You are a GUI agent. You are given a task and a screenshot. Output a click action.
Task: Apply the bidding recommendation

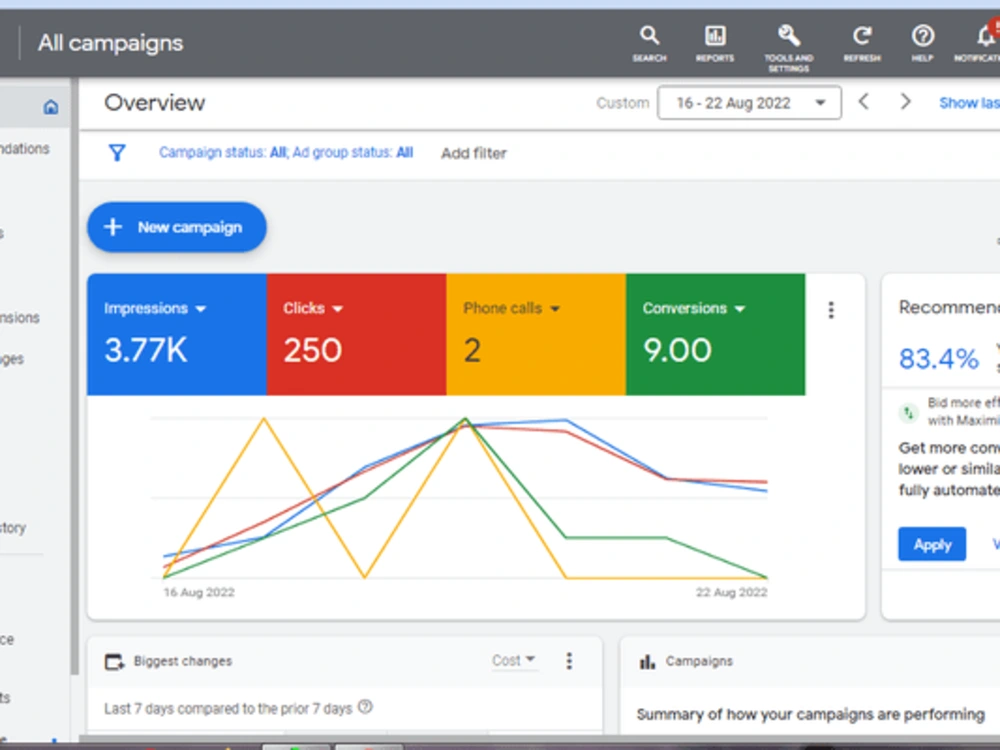pos(932,544)
